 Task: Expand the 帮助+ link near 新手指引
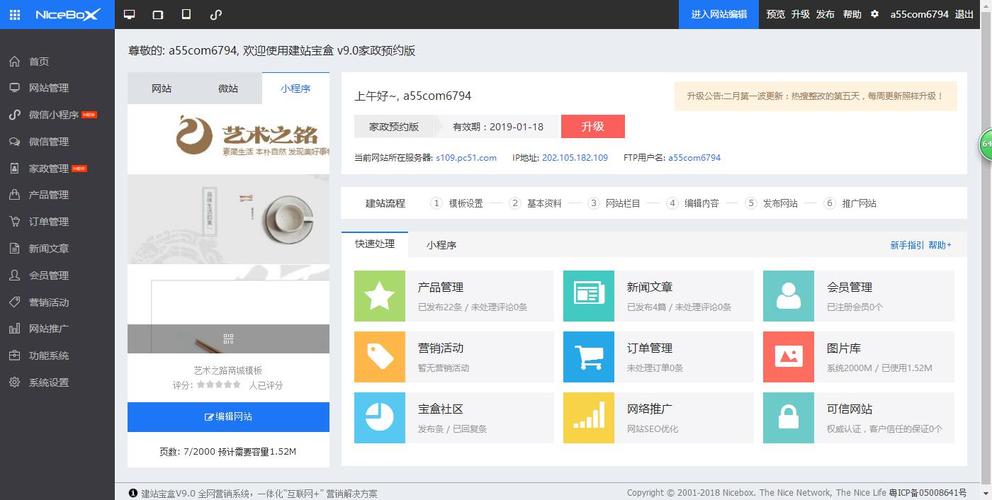pyautogui.click(x=940, y=245)
